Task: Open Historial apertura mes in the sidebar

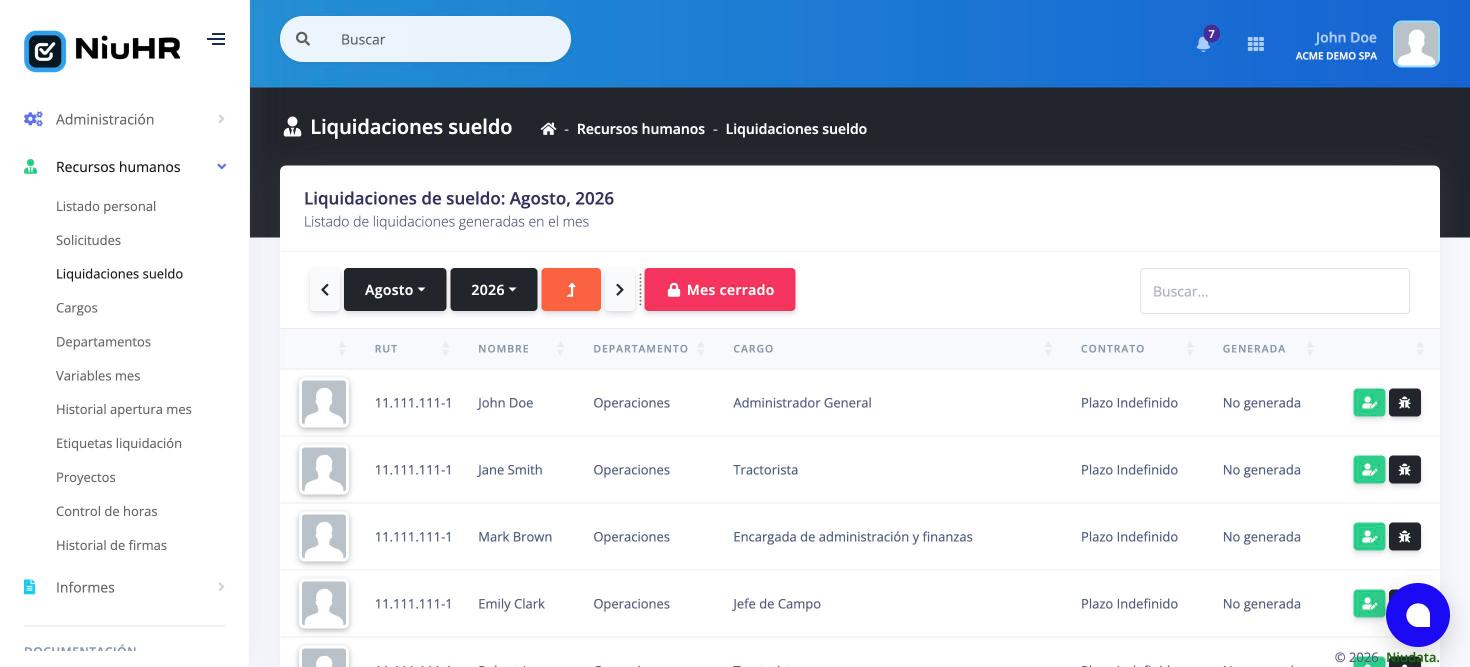Action: click(x=124, y=409)
